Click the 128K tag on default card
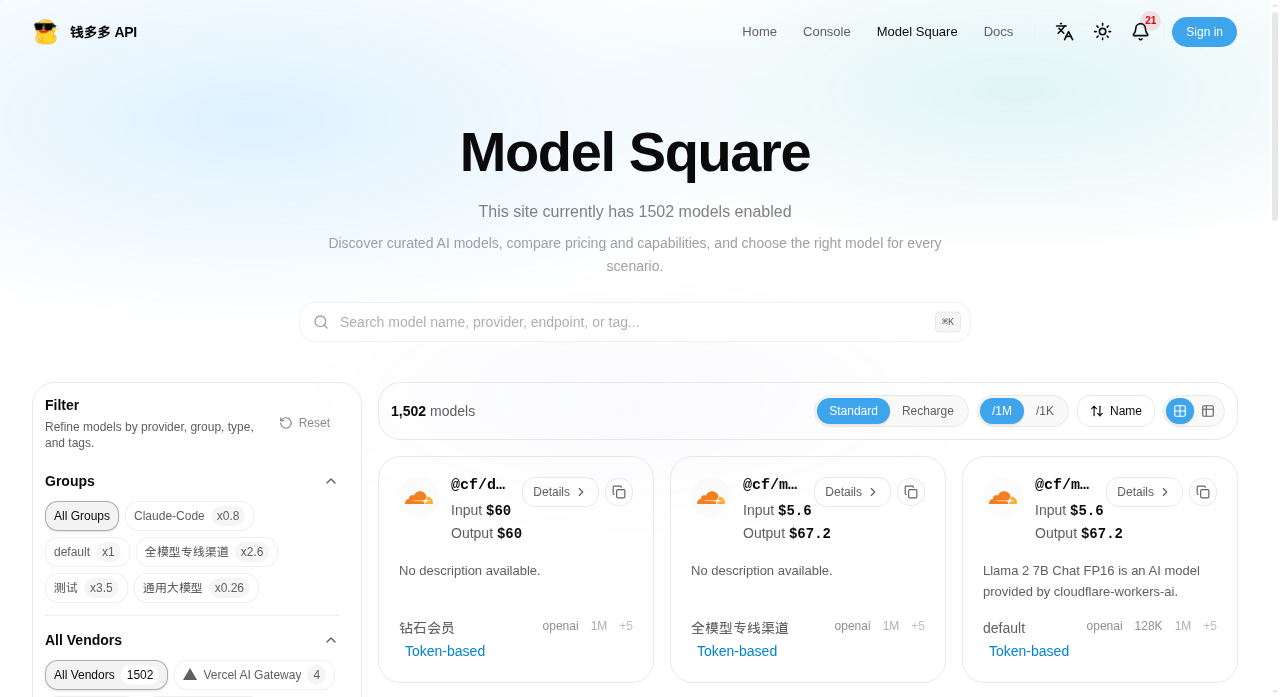This screenshot has width=1280, height=697. pyautogui.click(x=1148, y=626)
